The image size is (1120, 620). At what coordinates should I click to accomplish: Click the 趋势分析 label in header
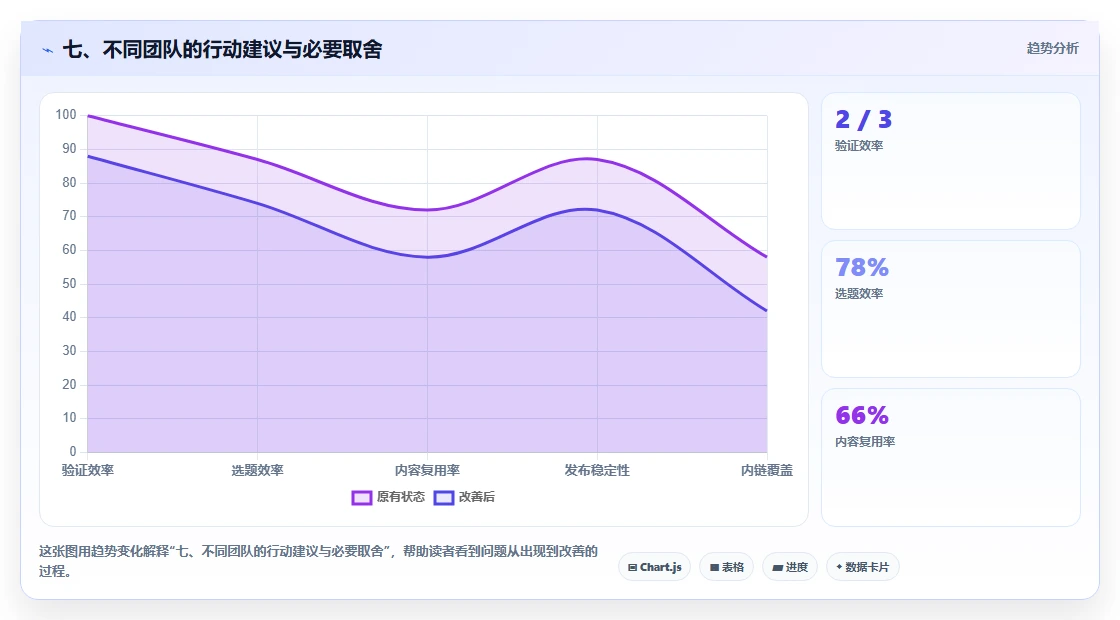coord(1052,48)
